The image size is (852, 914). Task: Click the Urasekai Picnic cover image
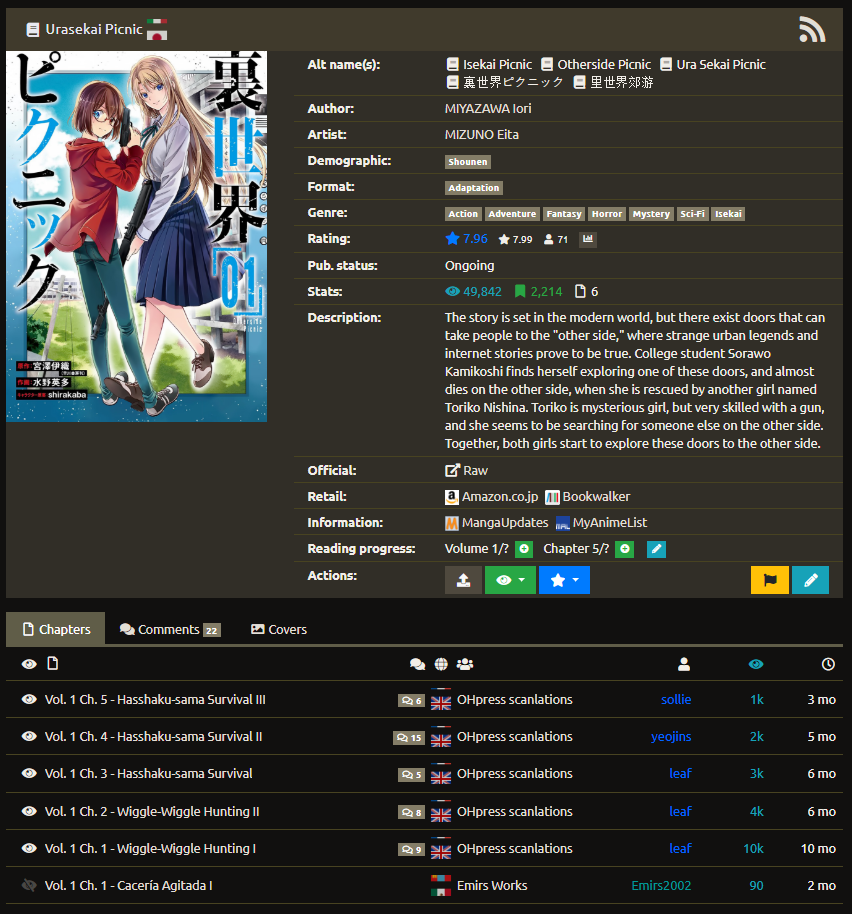(x=136, y=236)
